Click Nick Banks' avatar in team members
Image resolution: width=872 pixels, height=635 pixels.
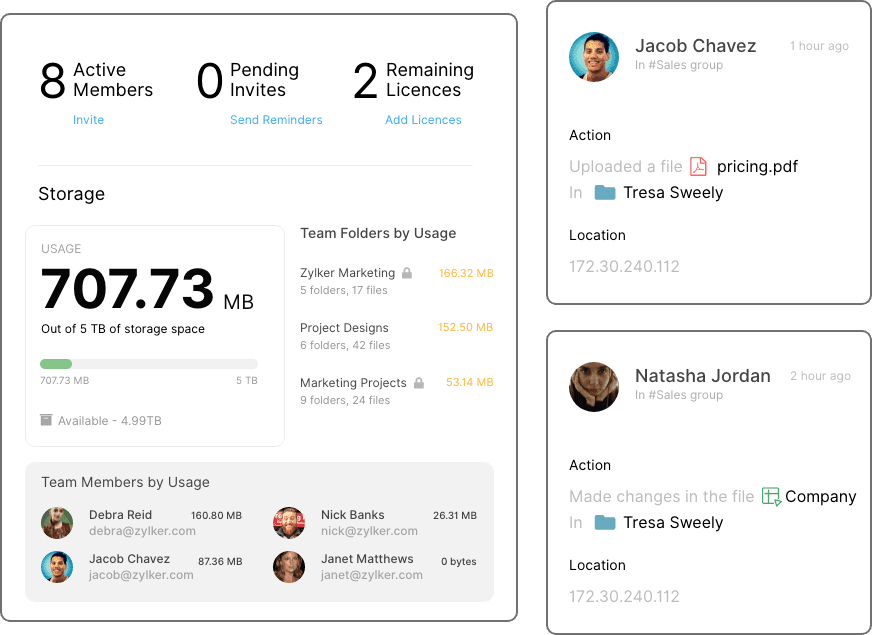(x=289, y=523)
